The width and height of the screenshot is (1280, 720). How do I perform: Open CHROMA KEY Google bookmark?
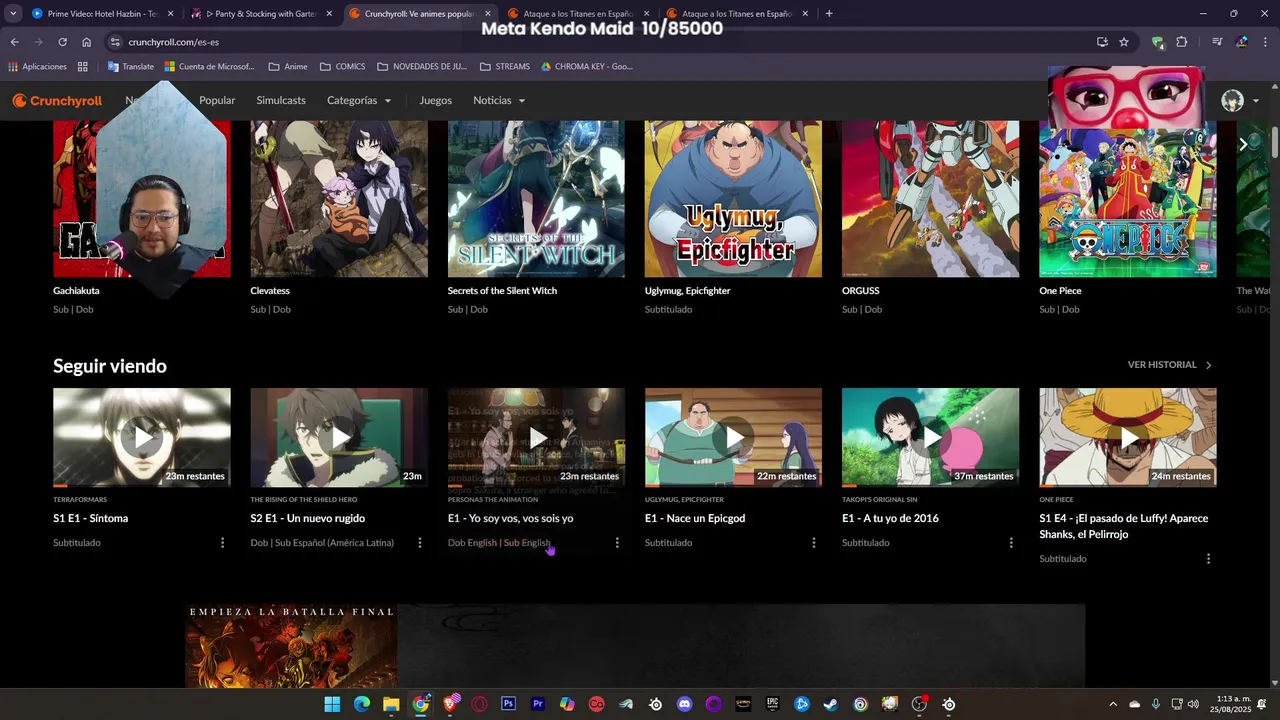click(587, 67)
